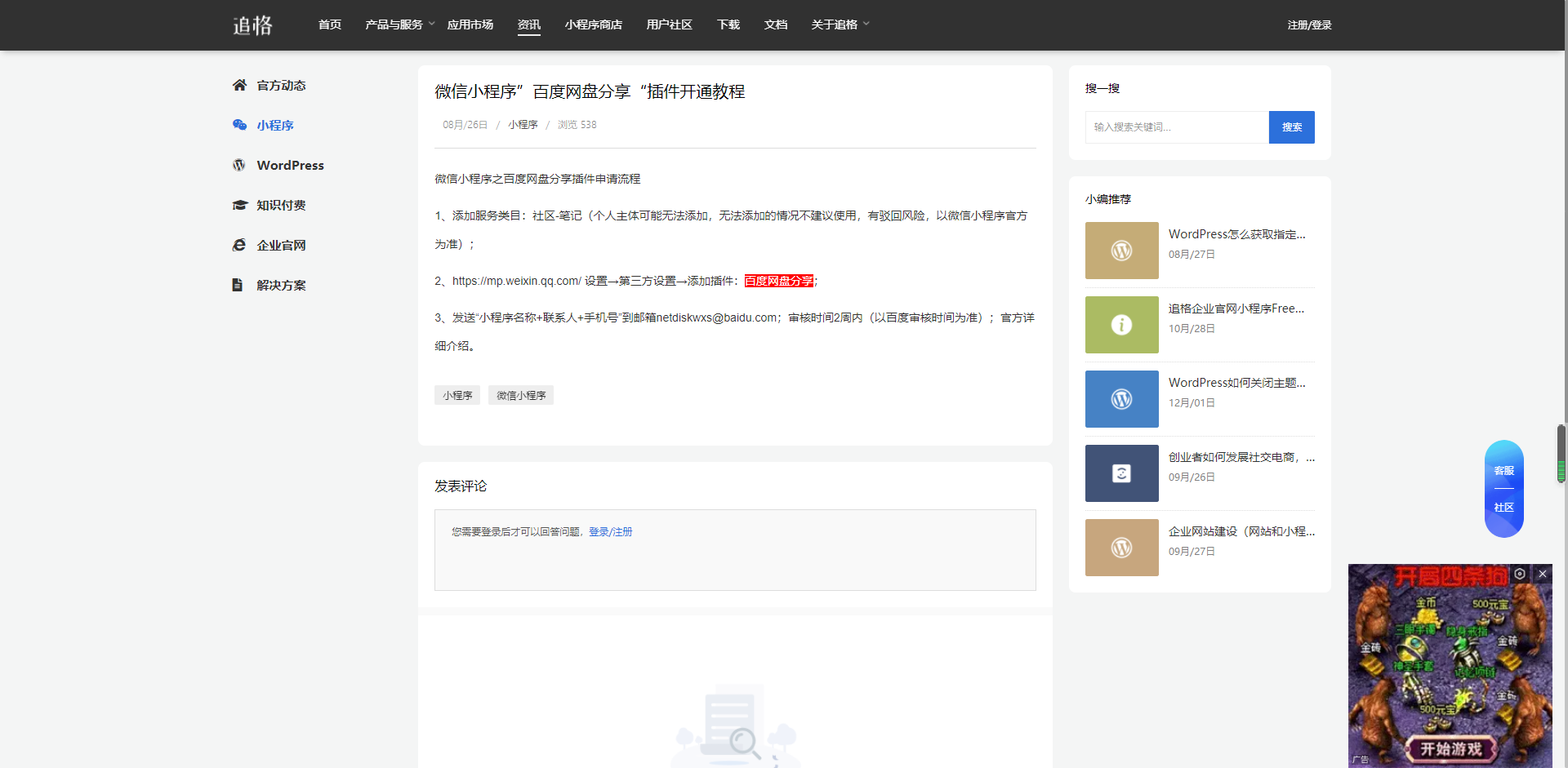Click the article date 08月/26日

click(x=465, y=125)
